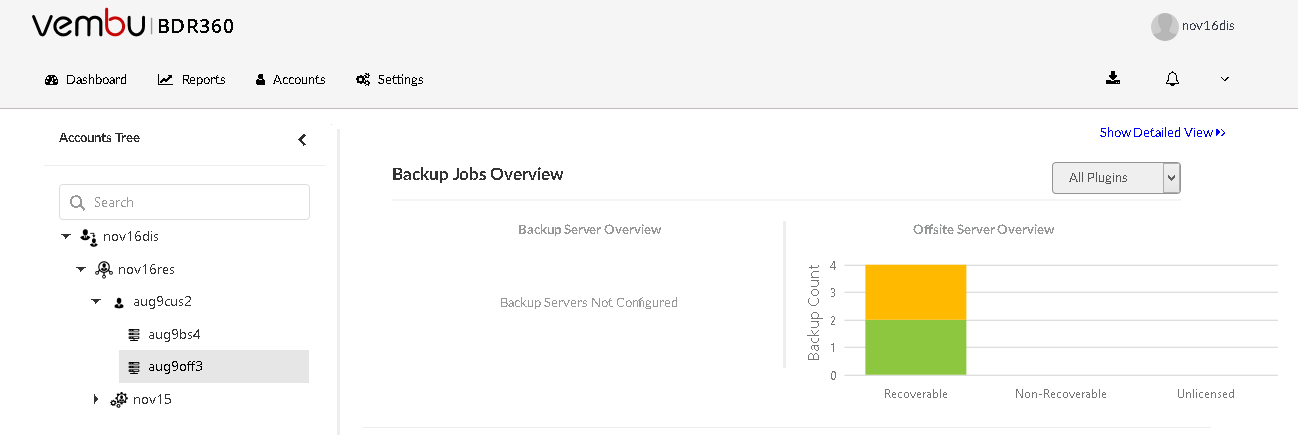Click the download icon in top bar
The height and width of the screenshot is (435, 1298).
(x=1113, y=78)
